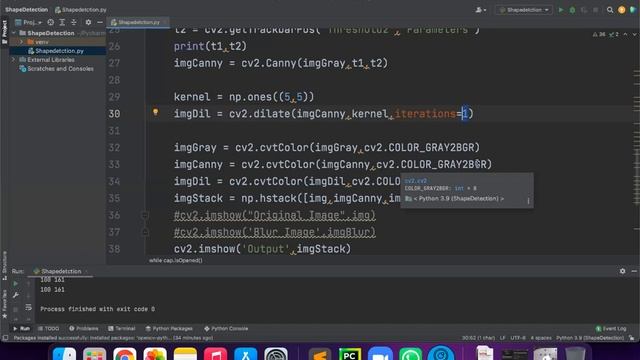
Task: Expand all items in Project panel
Action: (62, 22)
